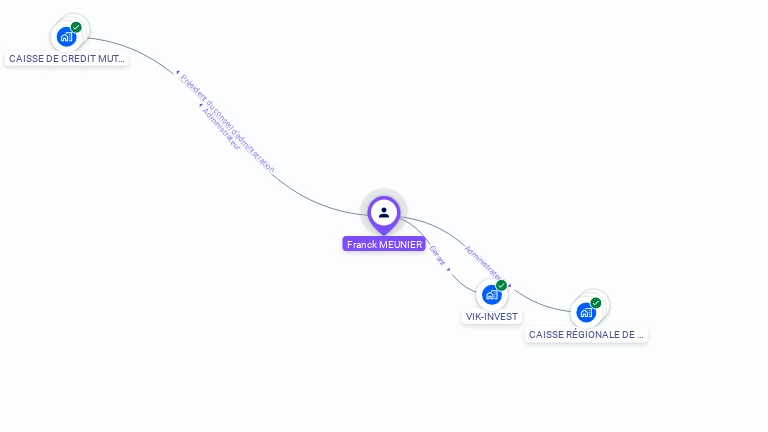Click the curved edge line entering CAISSE RÉGIONALE DE...
The image size is (768, 432).
[541, 304]
